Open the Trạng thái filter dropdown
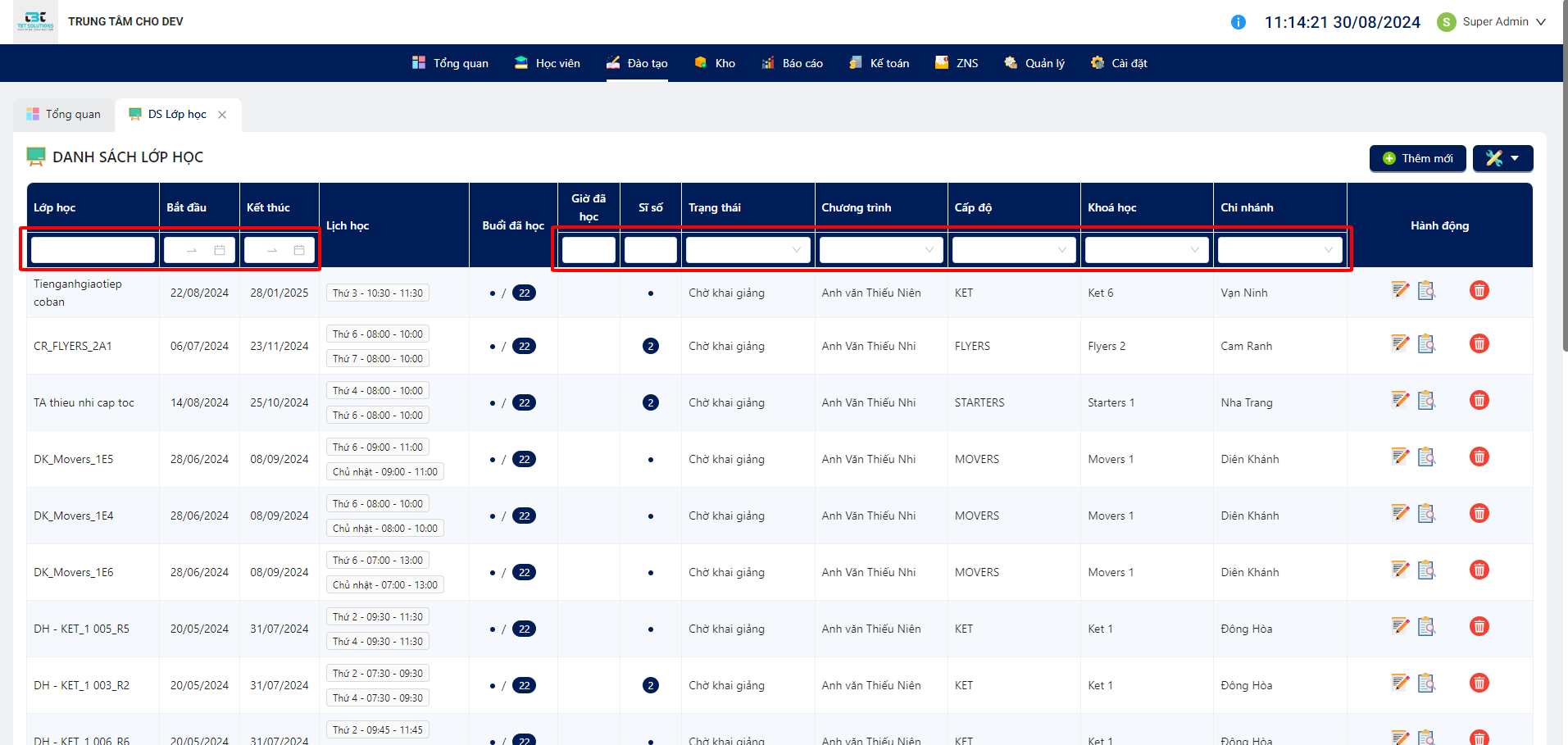This screenshot has height=745, width=1568. 748,250
